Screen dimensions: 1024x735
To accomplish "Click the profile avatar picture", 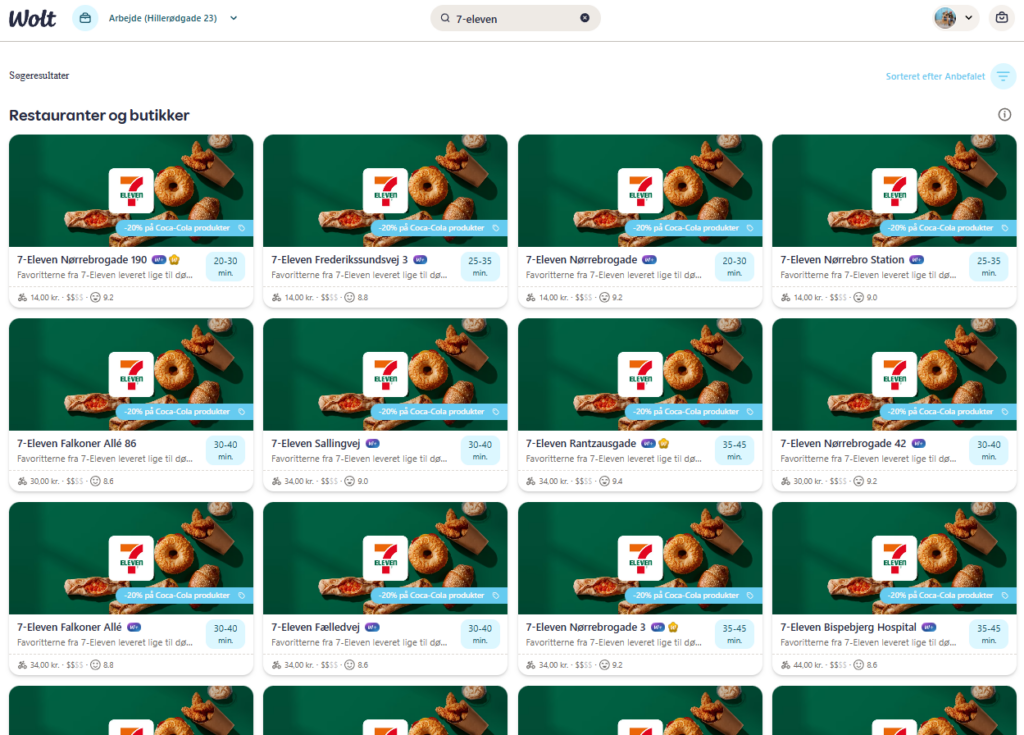I will (945, 18).
